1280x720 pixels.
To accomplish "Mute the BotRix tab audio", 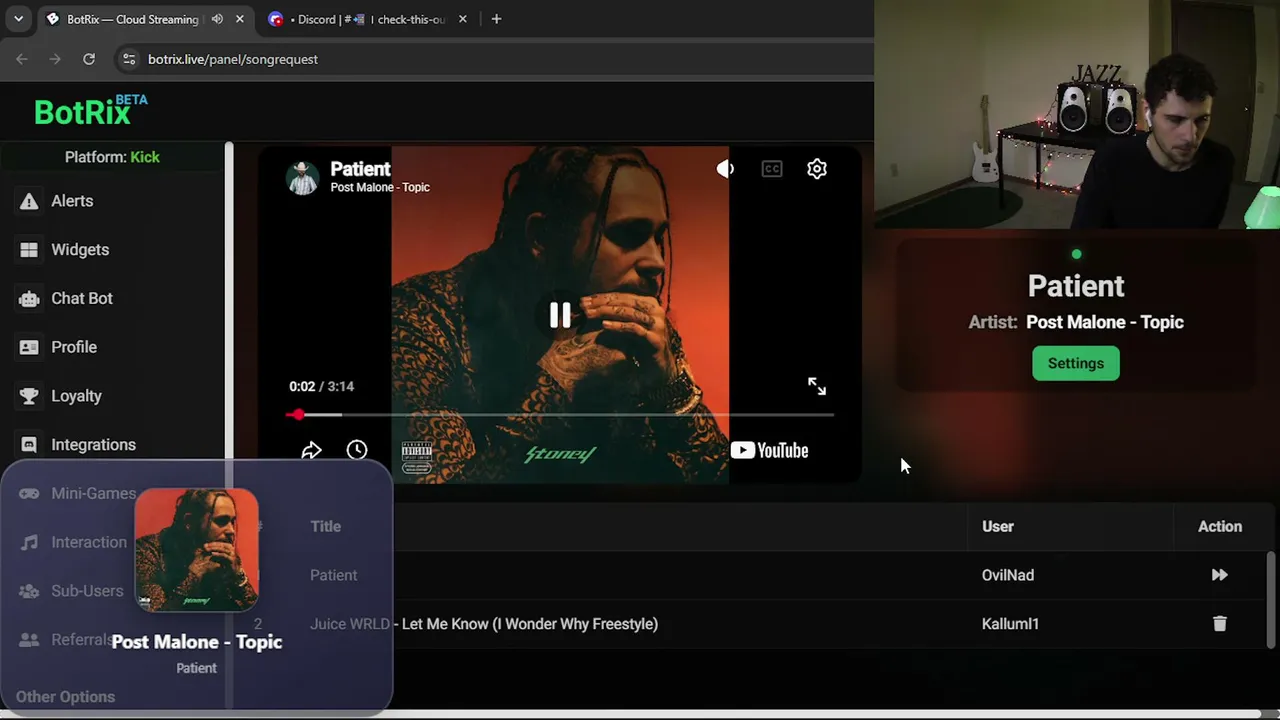I will (x=217, y=19).
